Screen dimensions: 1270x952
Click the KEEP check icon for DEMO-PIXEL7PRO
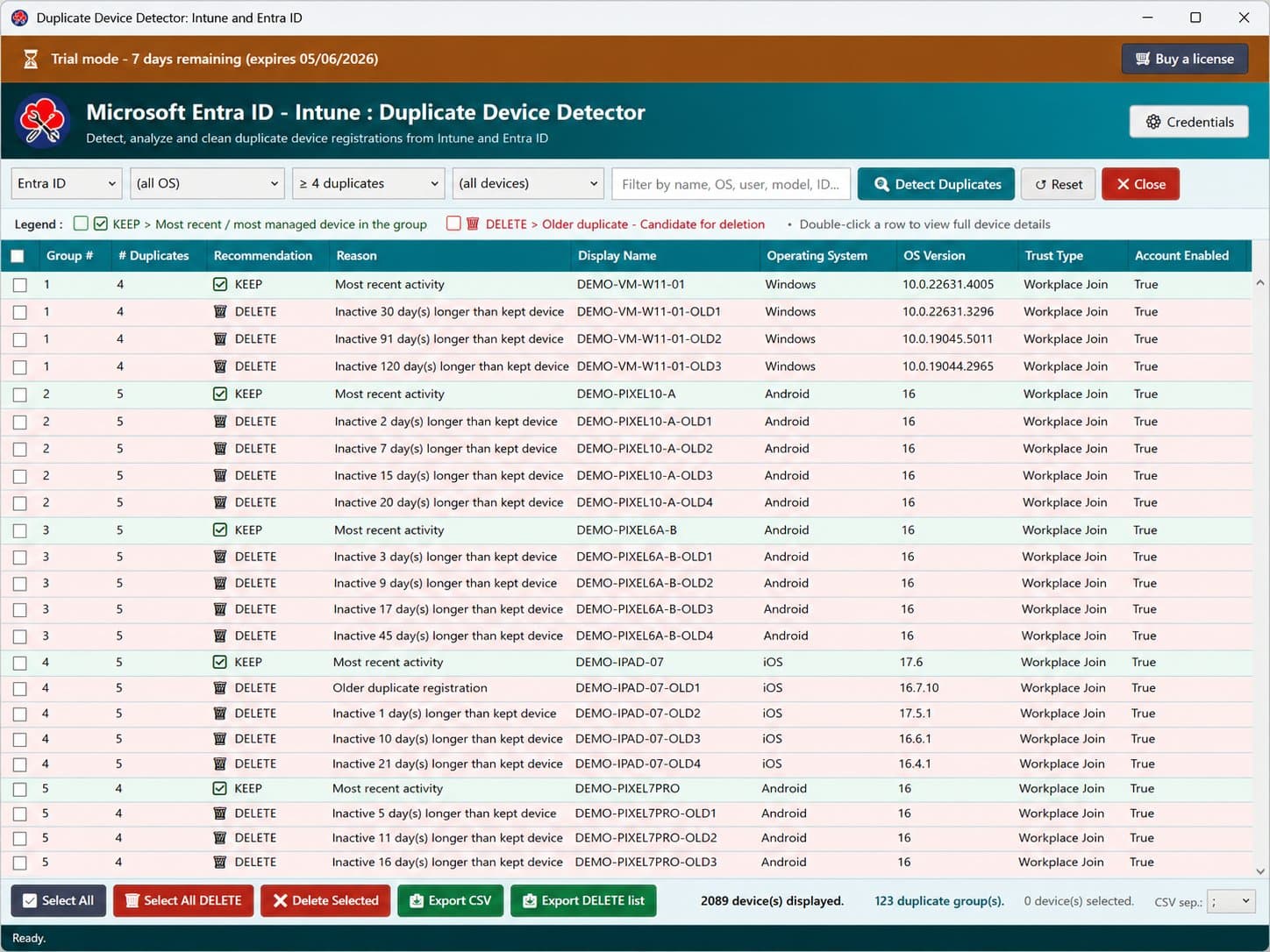(x=220, y=789)
